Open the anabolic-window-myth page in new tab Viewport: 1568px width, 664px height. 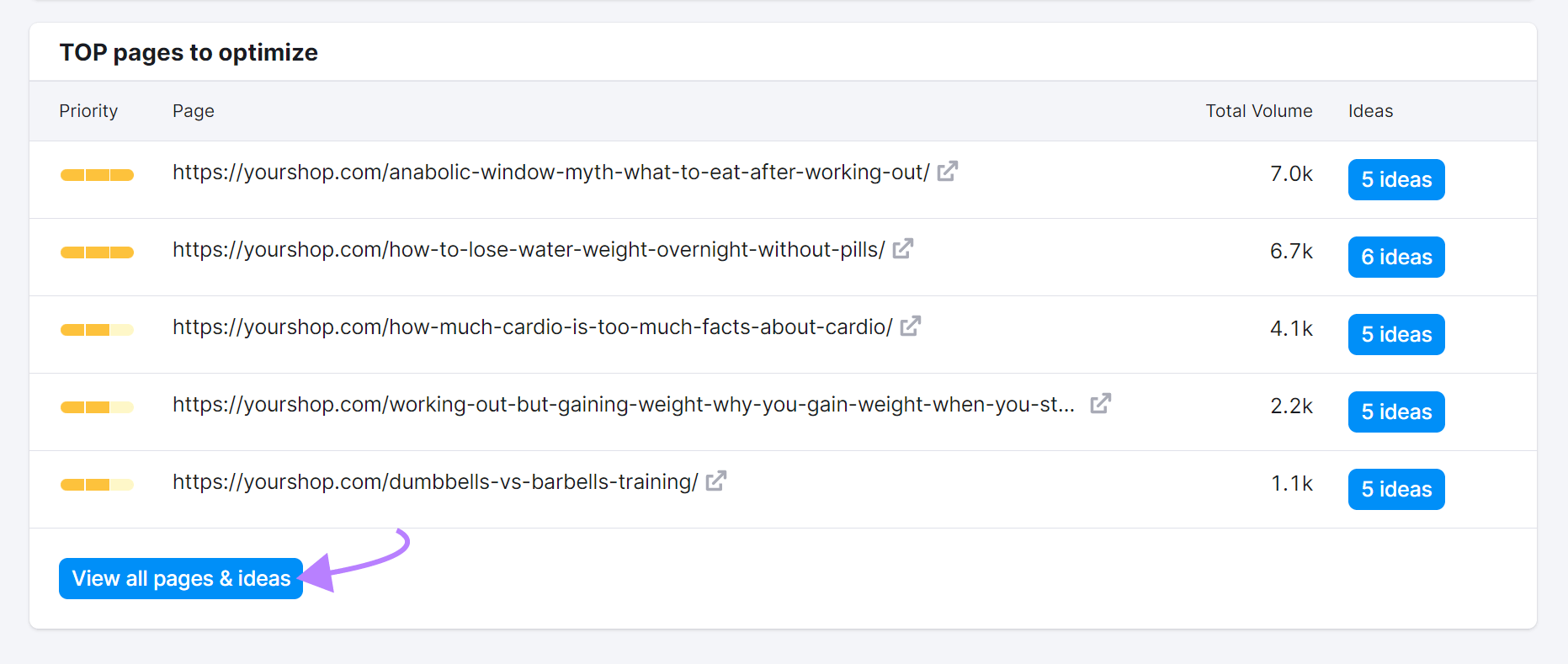(948, 170)
